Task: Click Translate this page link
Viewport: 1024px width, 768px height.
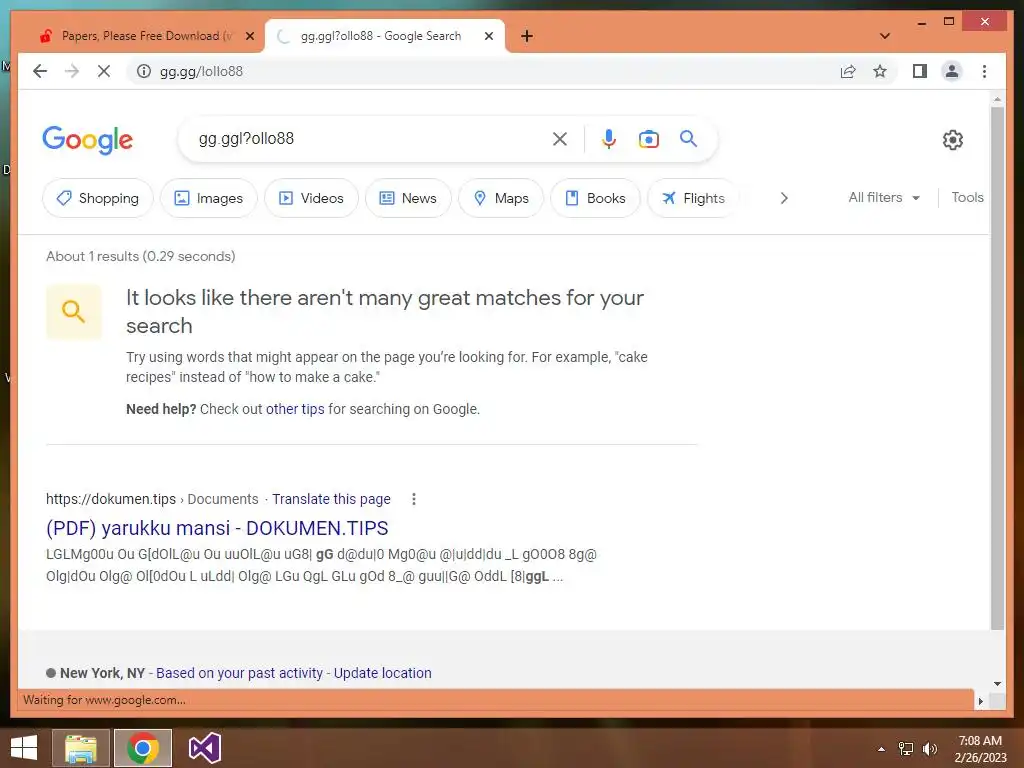Action: coord(331,499)
